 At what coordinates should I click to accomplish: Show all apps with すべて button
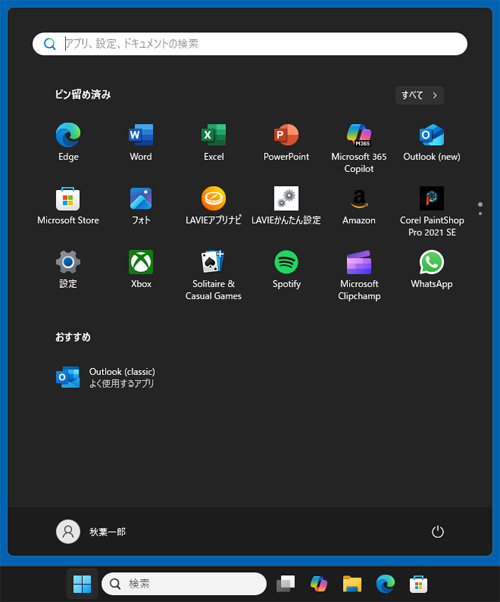click(x=419, y=95)
